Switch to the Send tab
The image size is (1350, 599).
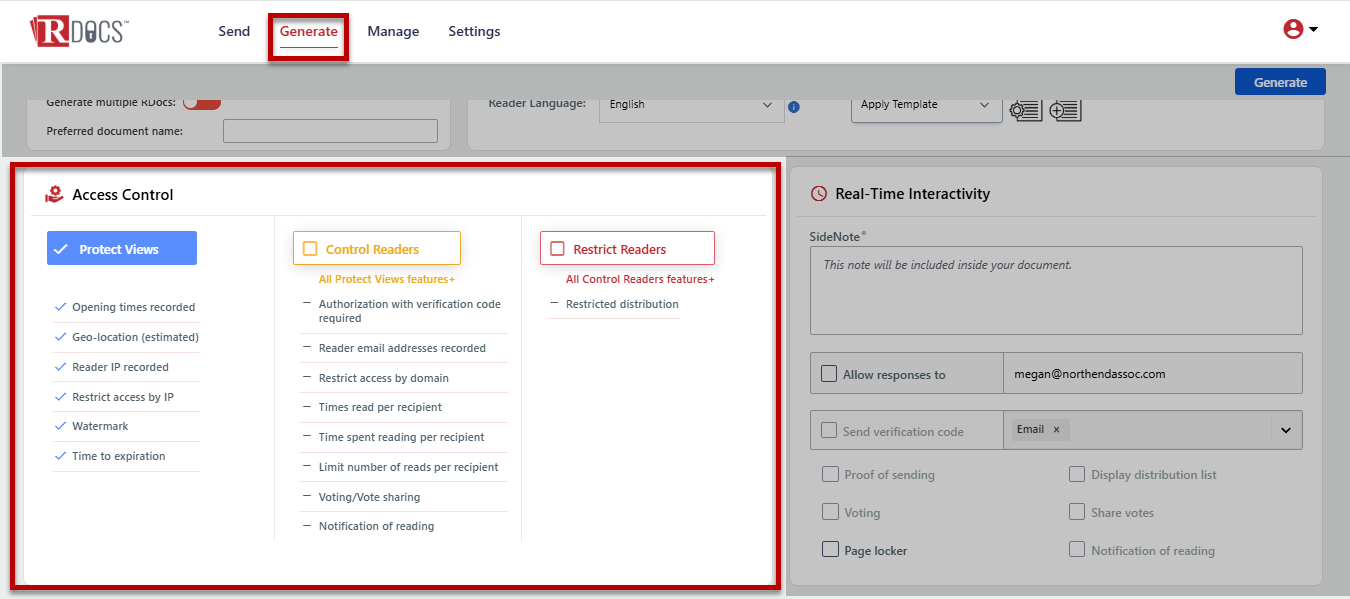[234, 31]
